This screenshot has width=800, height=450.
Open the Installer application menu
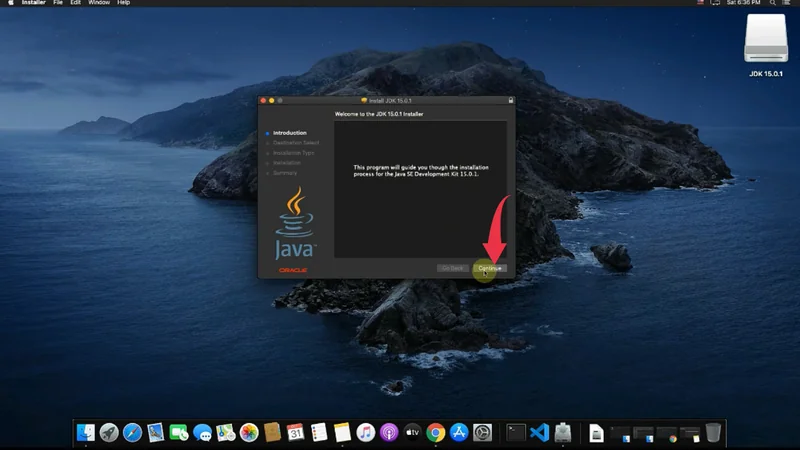point(33,3)
